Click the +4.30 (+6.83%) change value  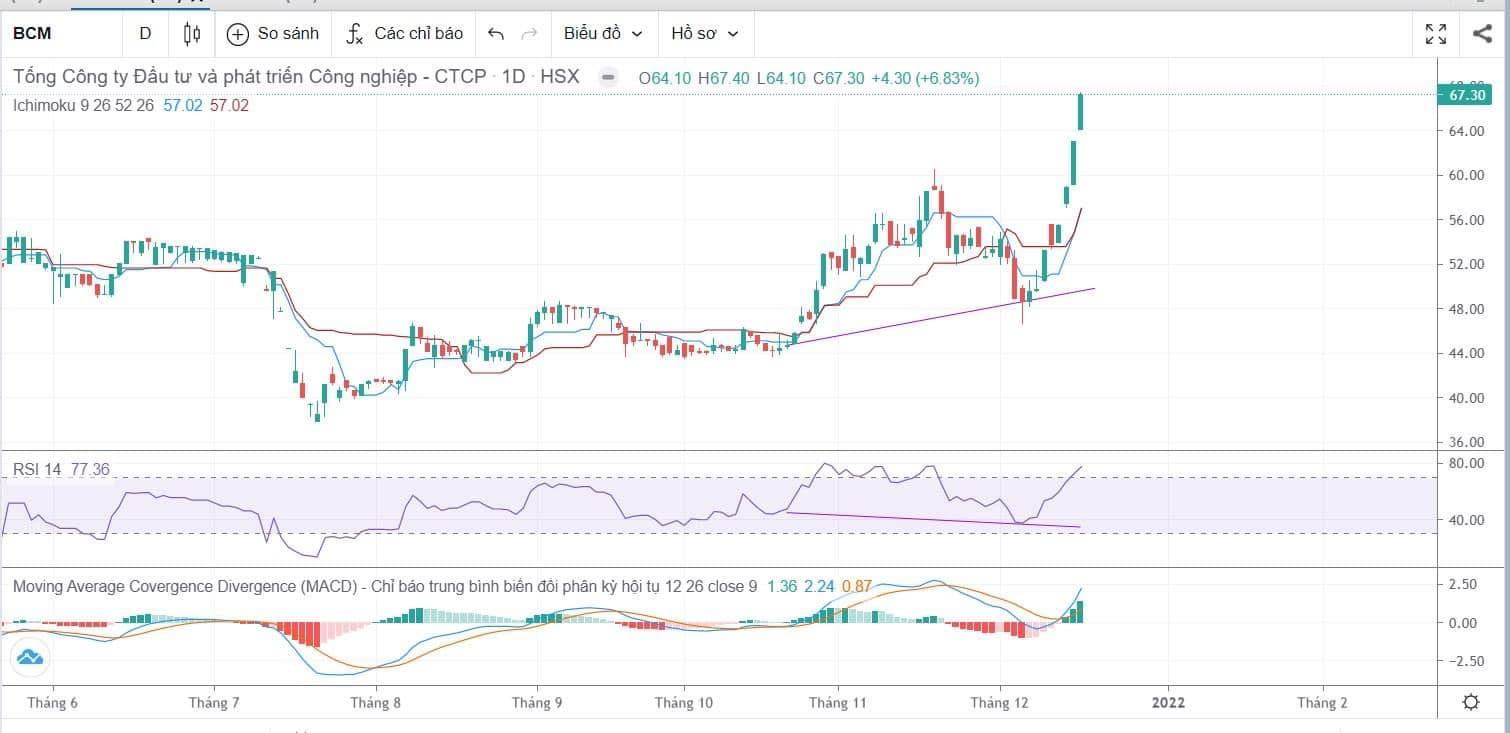[925, 77]
